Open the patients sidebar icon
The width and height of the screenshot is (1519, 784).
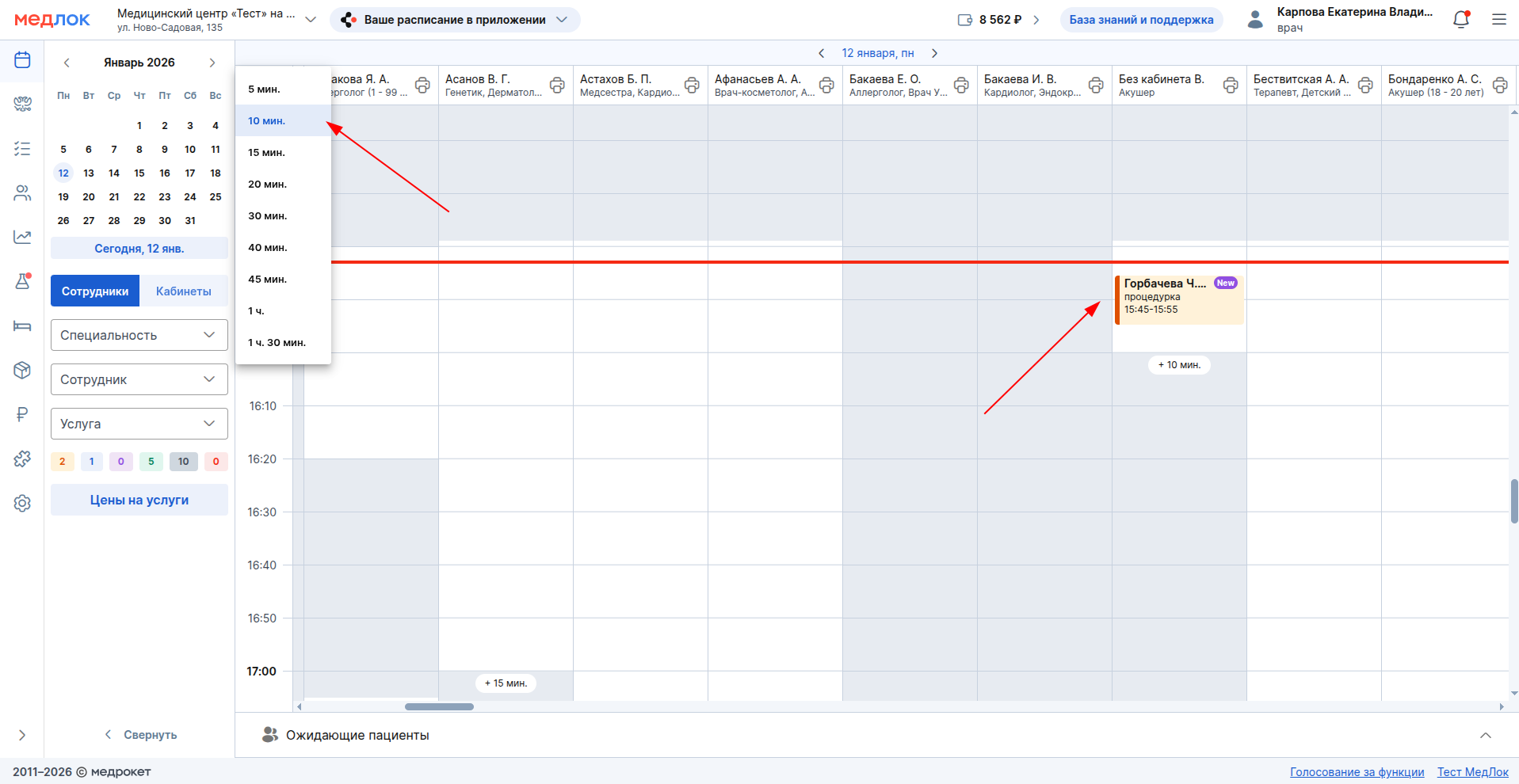click(22, 193)
